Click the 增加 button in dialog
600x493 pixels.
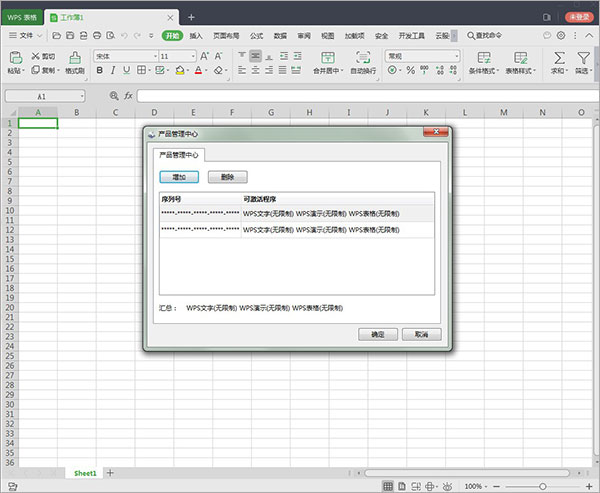(x=179, y=177)
